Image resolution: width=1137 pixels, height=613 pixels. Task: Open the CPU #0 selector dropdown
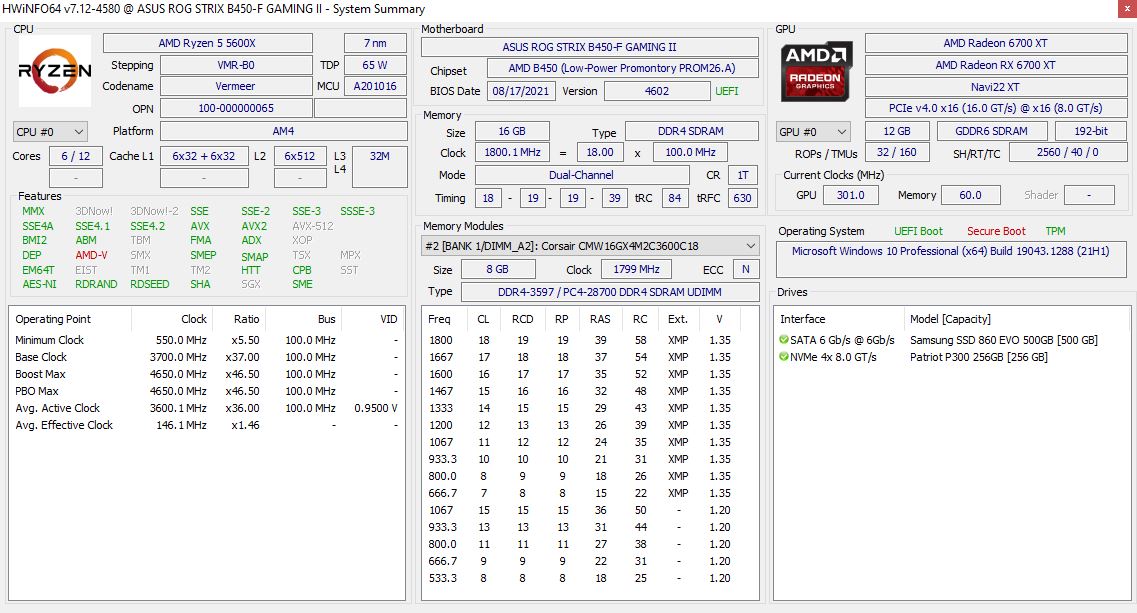pos(51,132)
